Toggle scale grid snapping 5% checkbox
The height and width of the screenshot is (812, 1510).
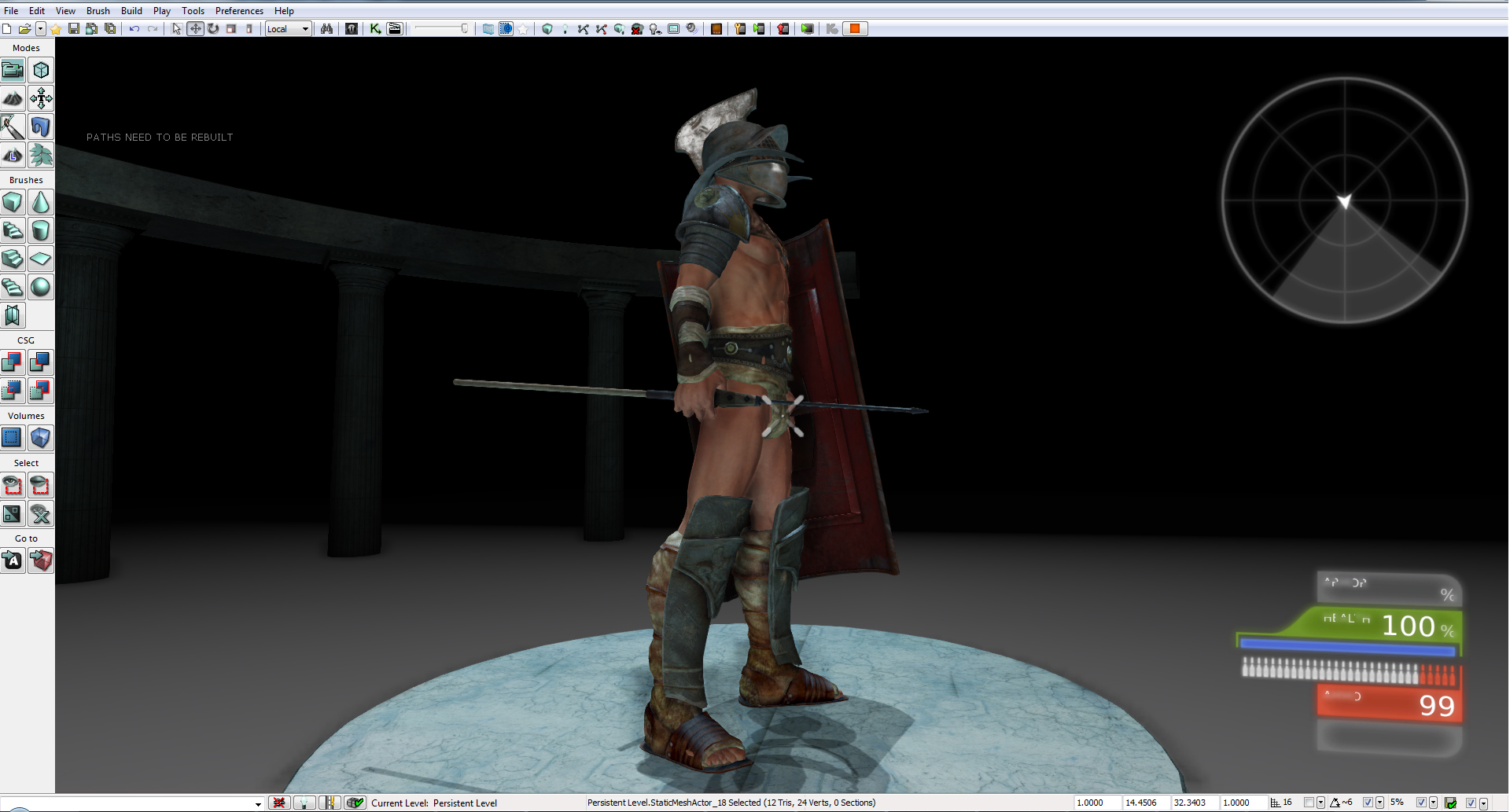[x=1421, y=803]
